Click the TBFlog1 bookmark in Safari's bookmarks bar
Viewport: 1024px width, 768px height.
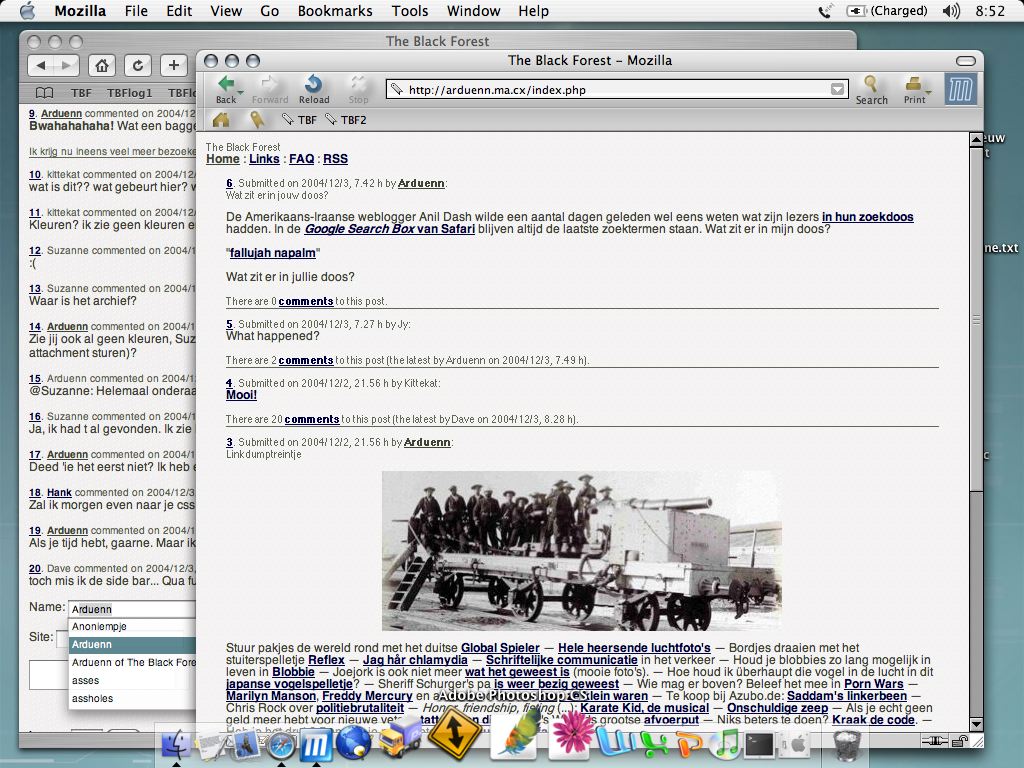(x=129, y=93)
